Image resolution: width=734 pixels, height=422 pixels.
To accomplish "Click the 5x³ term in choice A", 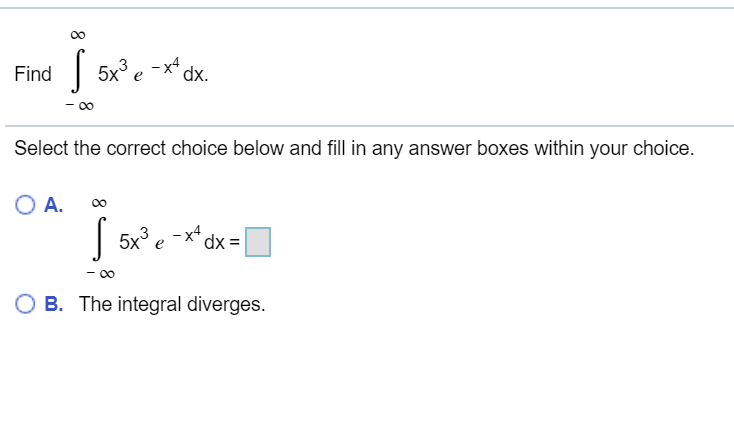I will [134, 239].
